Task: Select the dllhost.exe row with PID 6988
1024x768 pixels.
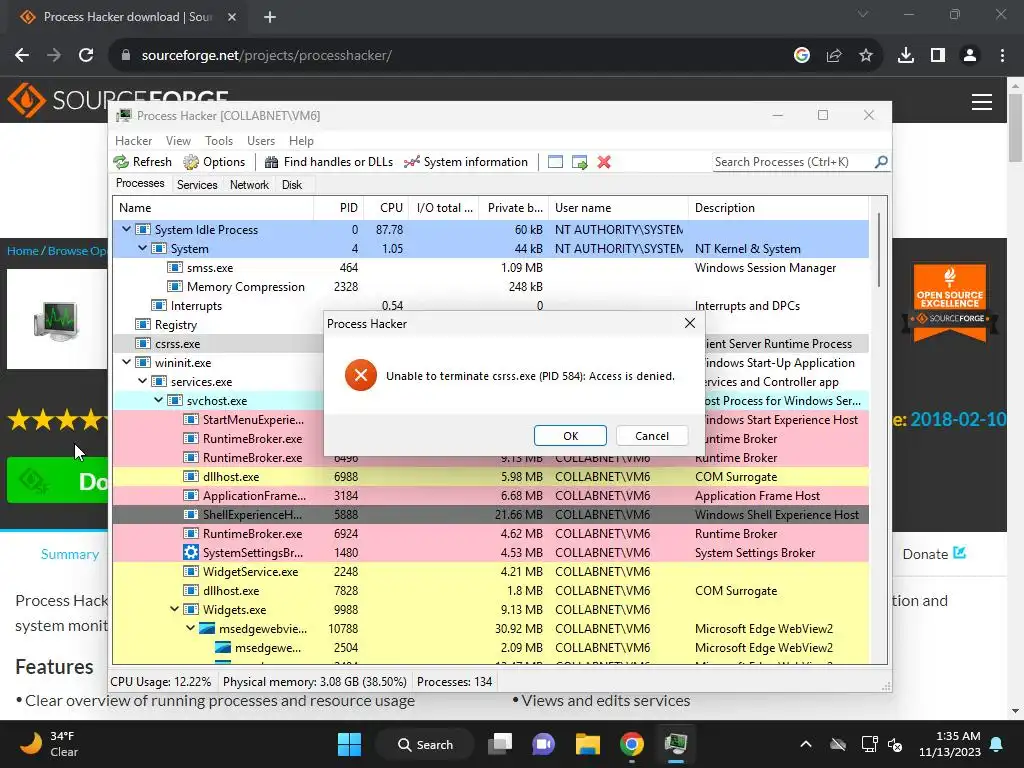Action: (490, 477)
